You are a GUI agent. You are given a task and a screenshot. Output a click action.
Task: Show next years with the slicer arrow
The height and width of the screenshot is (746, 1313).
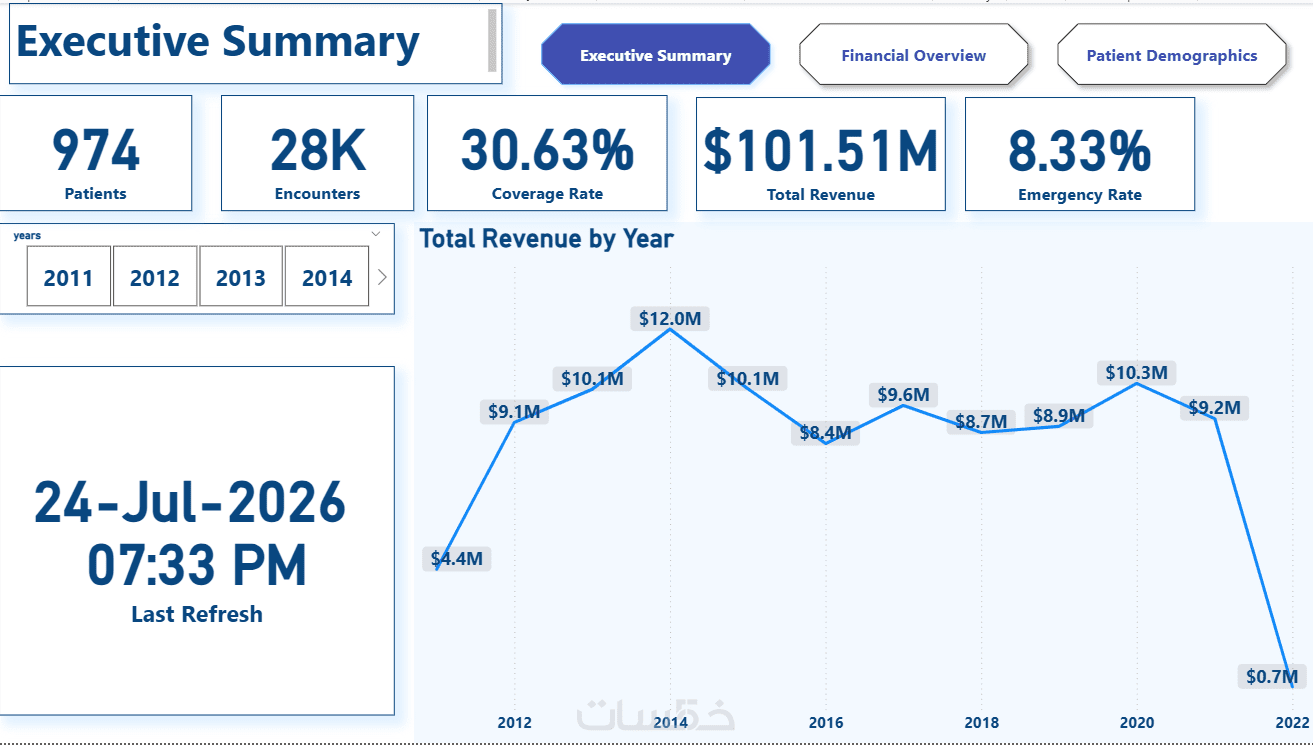click(382, 277)
